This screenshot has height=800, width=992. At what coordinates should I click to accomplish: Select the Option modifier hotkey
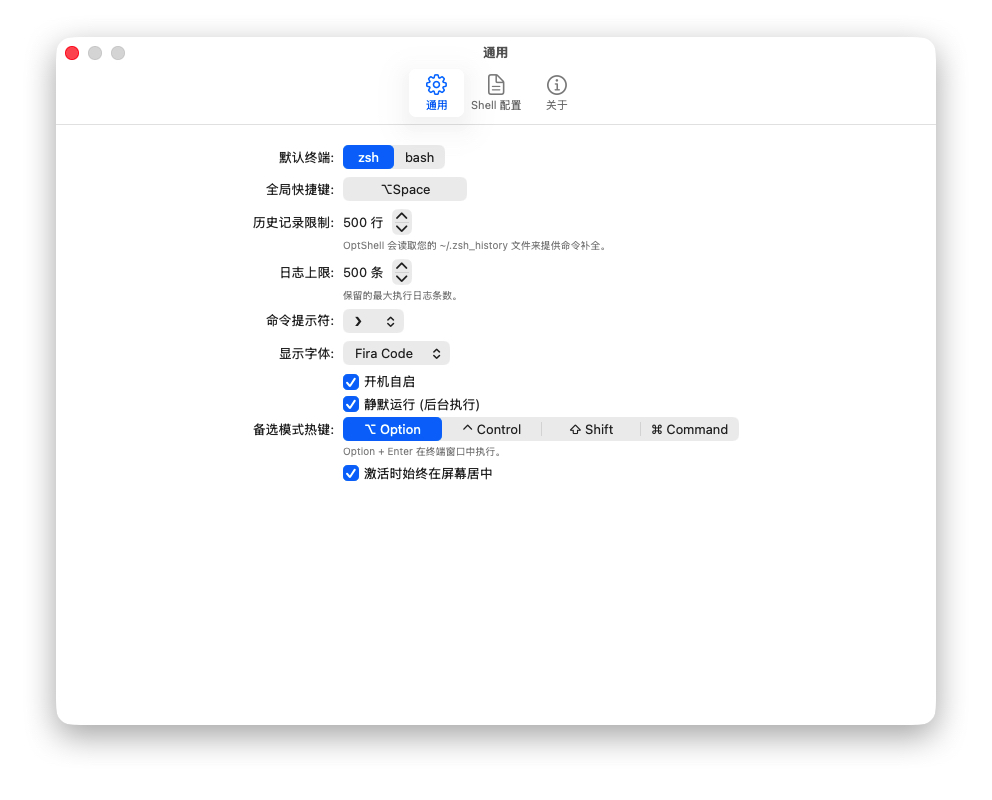click(392, 429)
